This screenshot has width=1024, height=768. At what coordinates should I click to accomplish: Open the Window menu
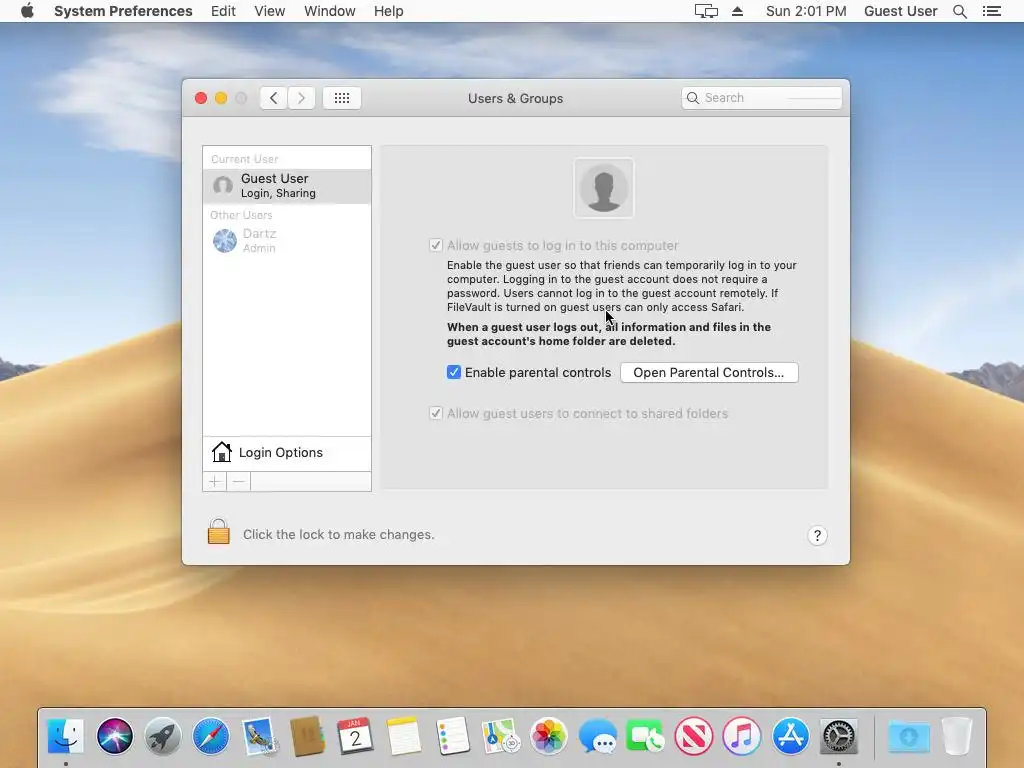coord(330,11)
